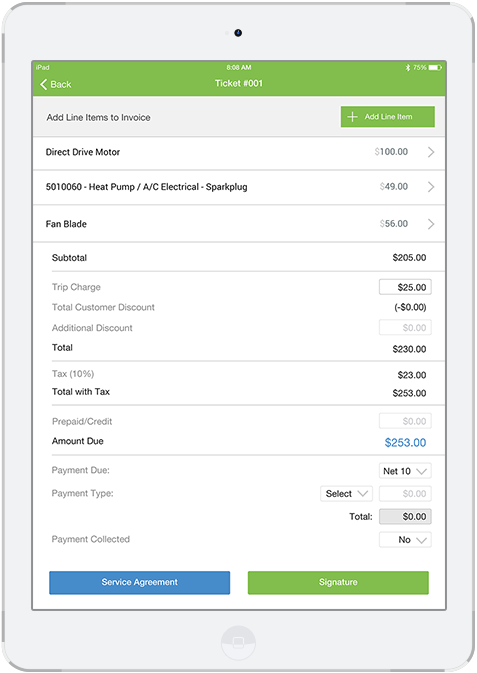This screenshot has width=477, height=673.
Task: Open Sparkplug line item chevron arrow
Action: click(x=431, y=187)
